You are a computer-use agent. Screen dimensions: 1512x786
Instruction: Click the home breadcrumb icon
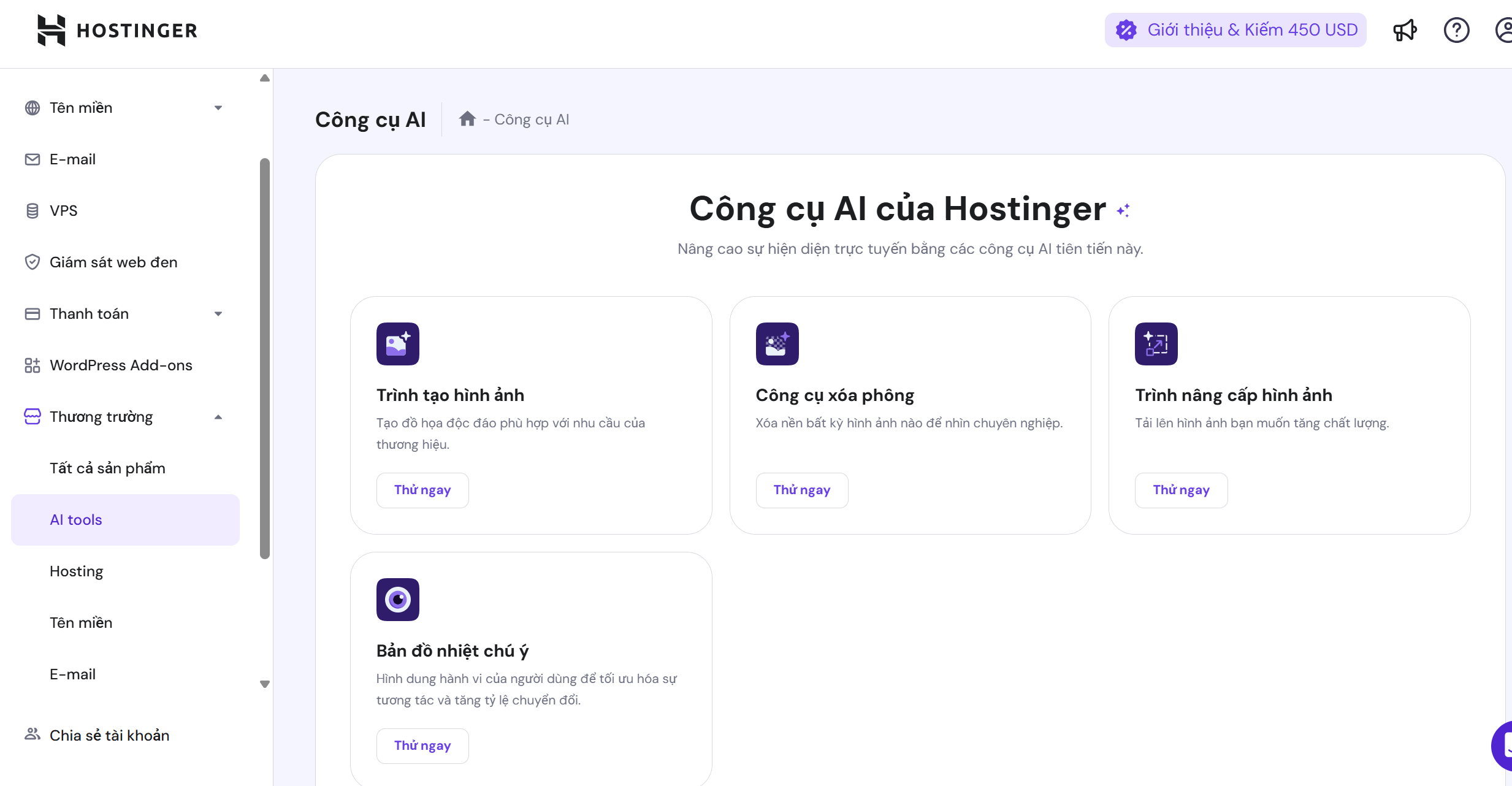467,119
